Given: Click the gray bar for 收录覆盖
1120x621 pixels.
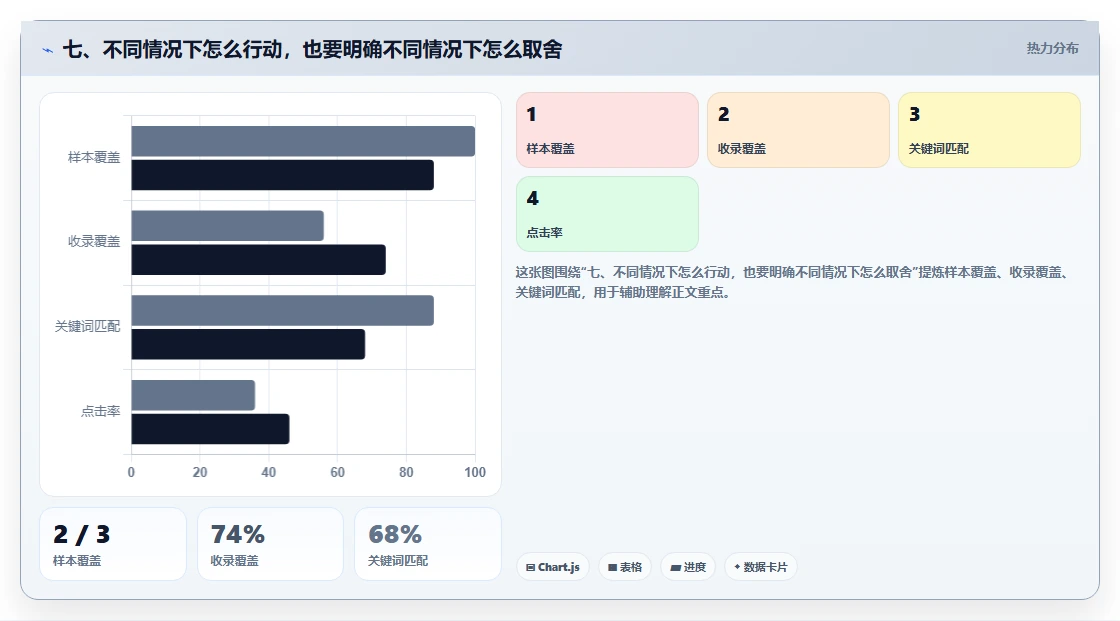Looking at the screenshot, I should click(227, 226).
